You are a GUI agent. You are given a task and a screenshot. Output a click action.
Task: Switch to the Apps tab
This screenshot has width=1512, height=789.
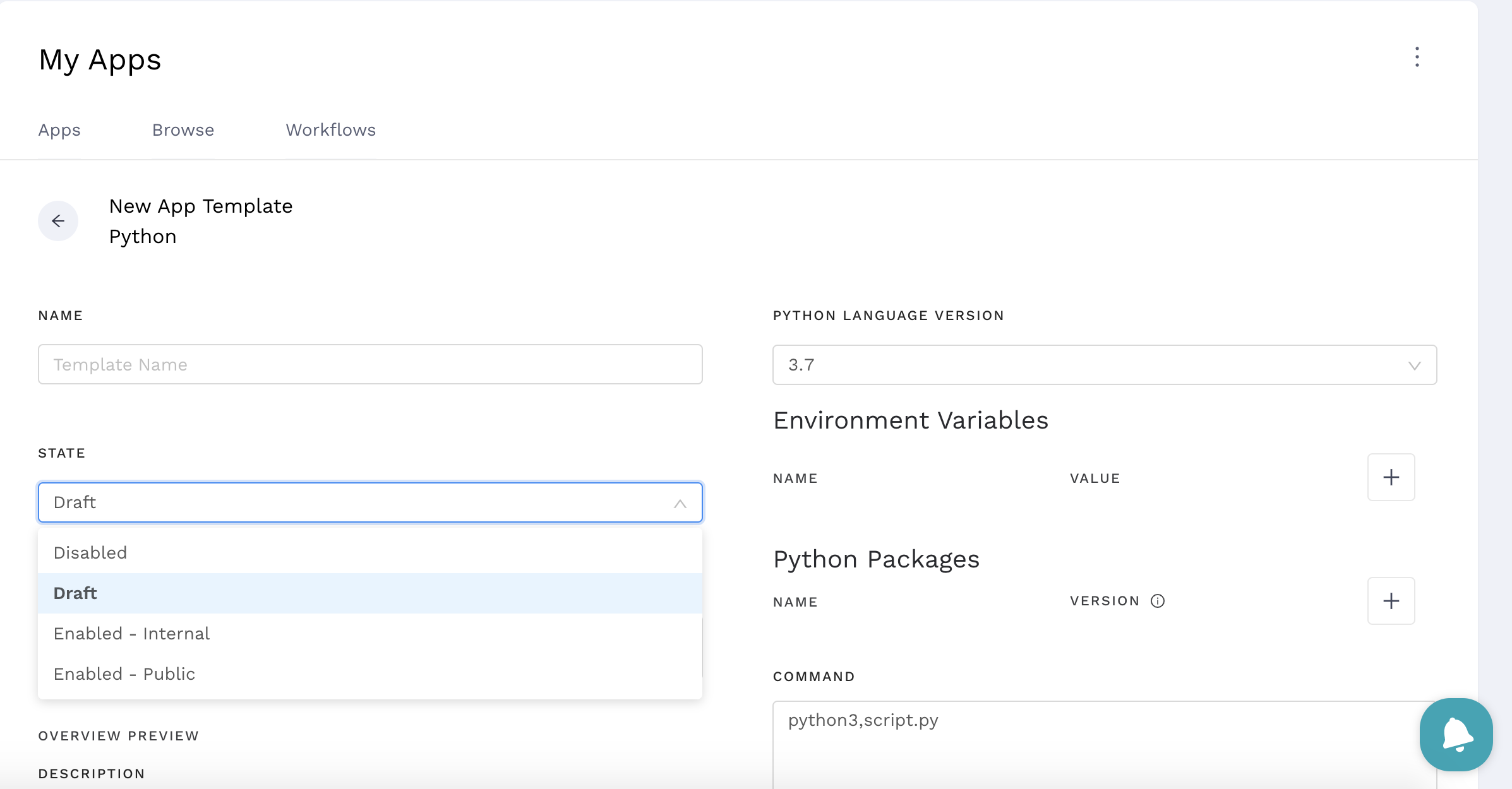(59, 130)
